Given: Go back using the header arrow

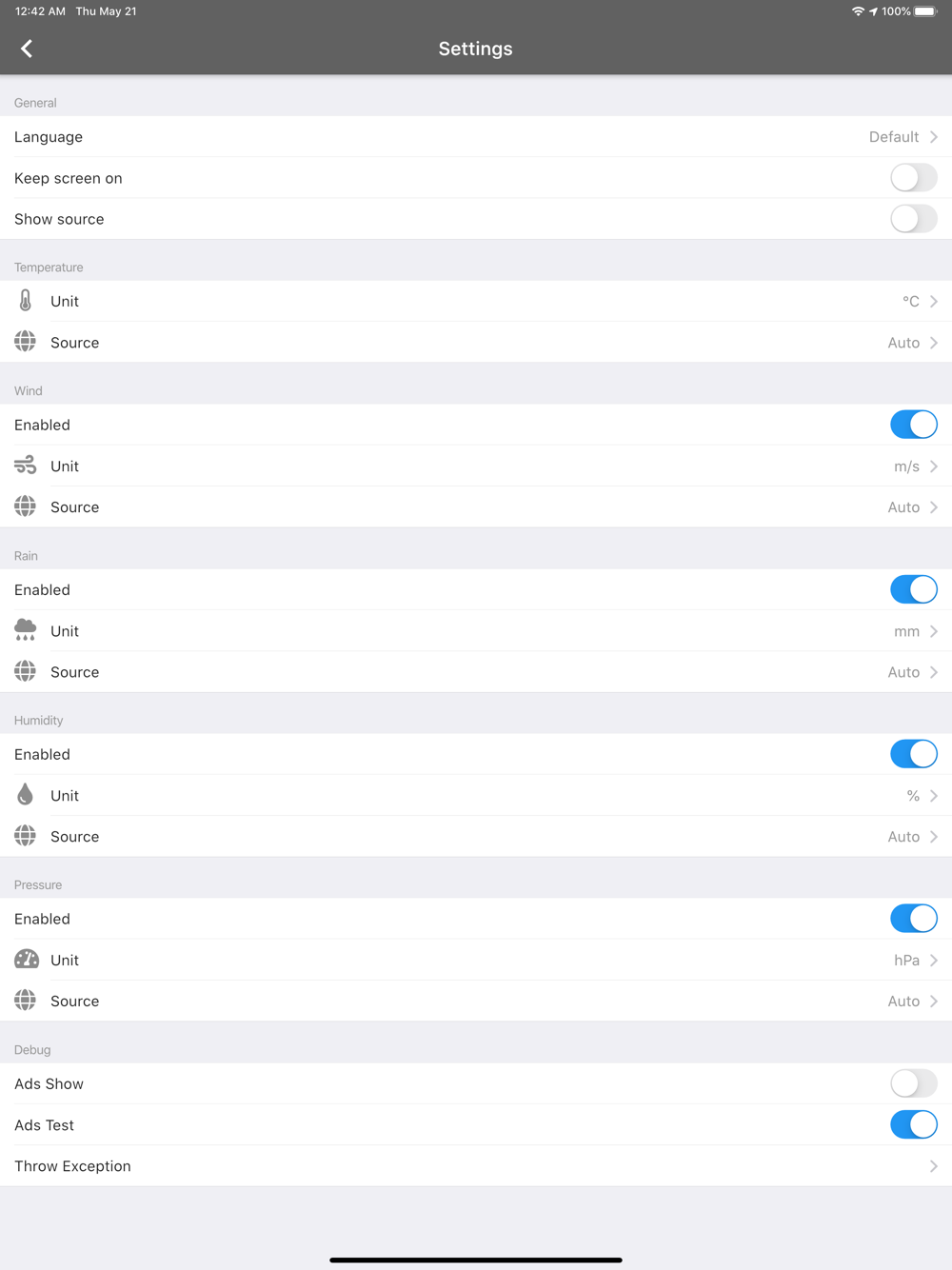Looking at the screenshot, I should [27, 49].
